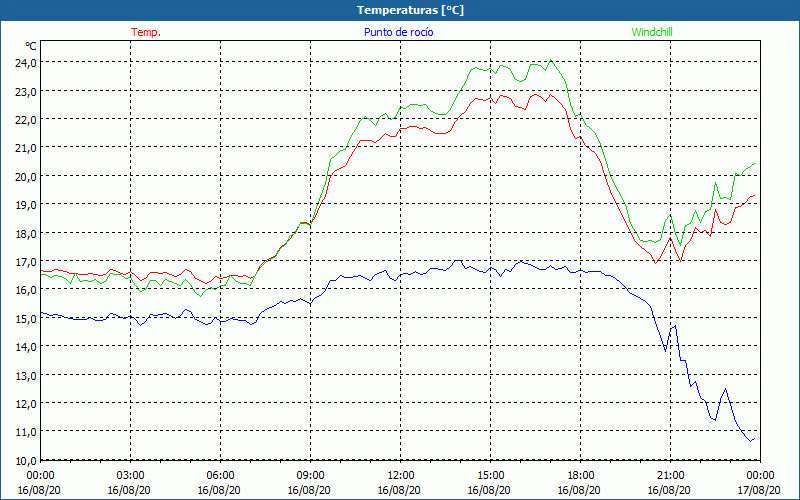
Task: Click the '15,0' y-axis value
Action: pyautogui.click(x=26, y=318)
